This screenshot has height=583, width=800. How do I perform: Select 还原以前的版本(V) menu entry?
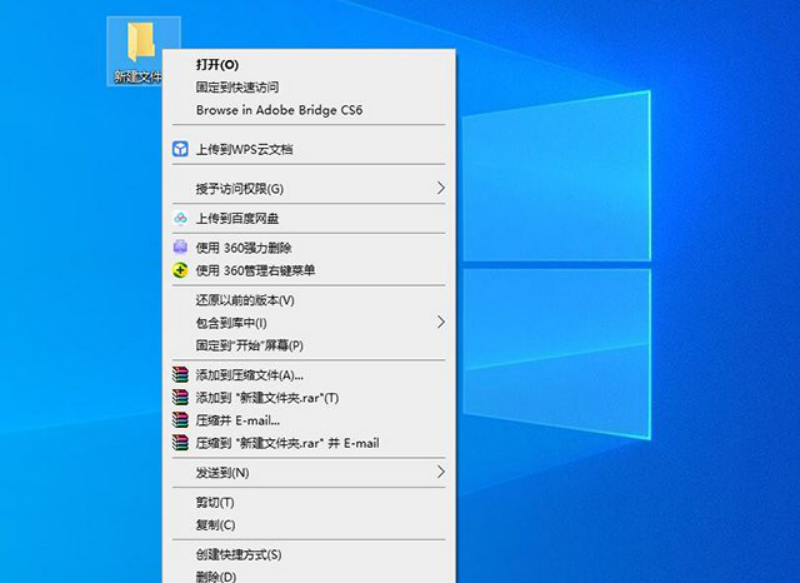pyautogui.click(x=245, y=300)
